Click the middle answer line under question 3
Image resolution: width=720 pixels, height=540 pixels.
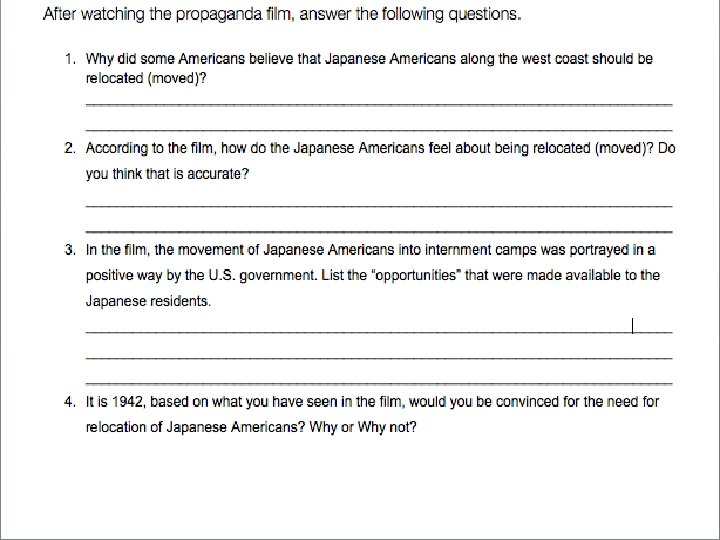click(x=379, y=355)
